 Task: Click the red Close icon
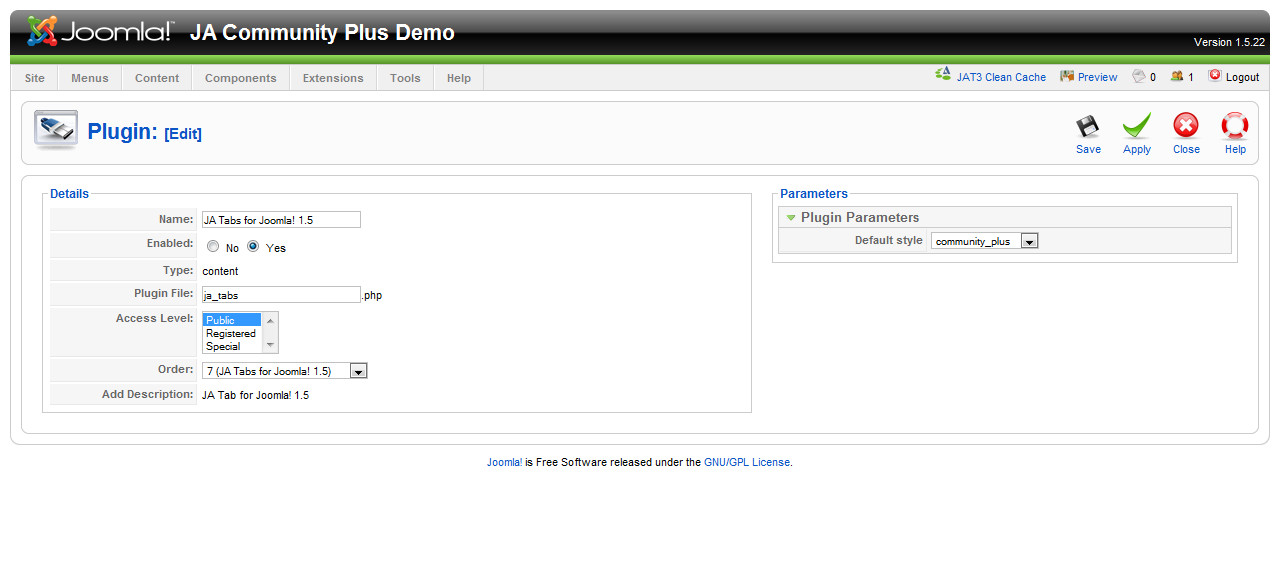[1186, 127]
